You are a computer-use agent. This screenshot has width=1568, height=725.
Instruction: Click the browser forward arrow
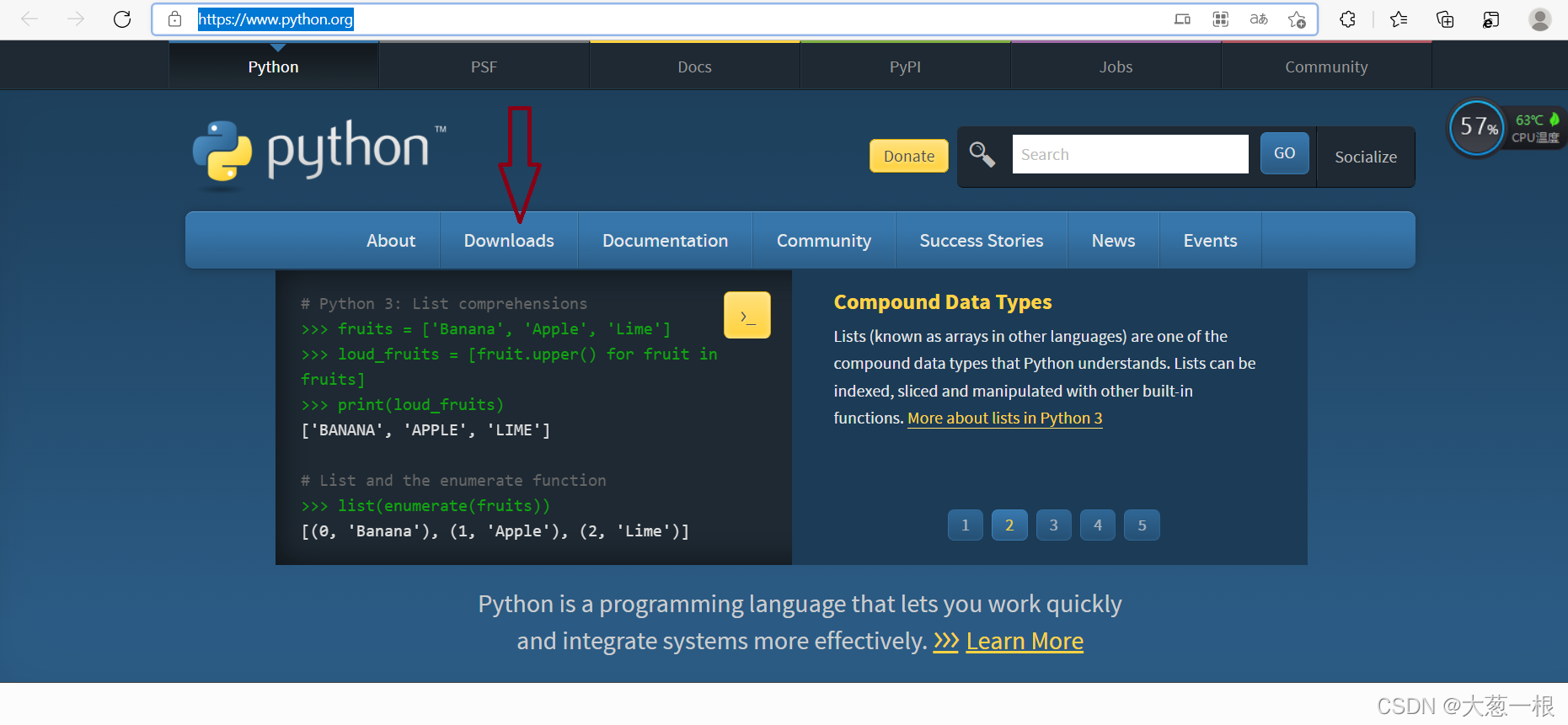76,19
